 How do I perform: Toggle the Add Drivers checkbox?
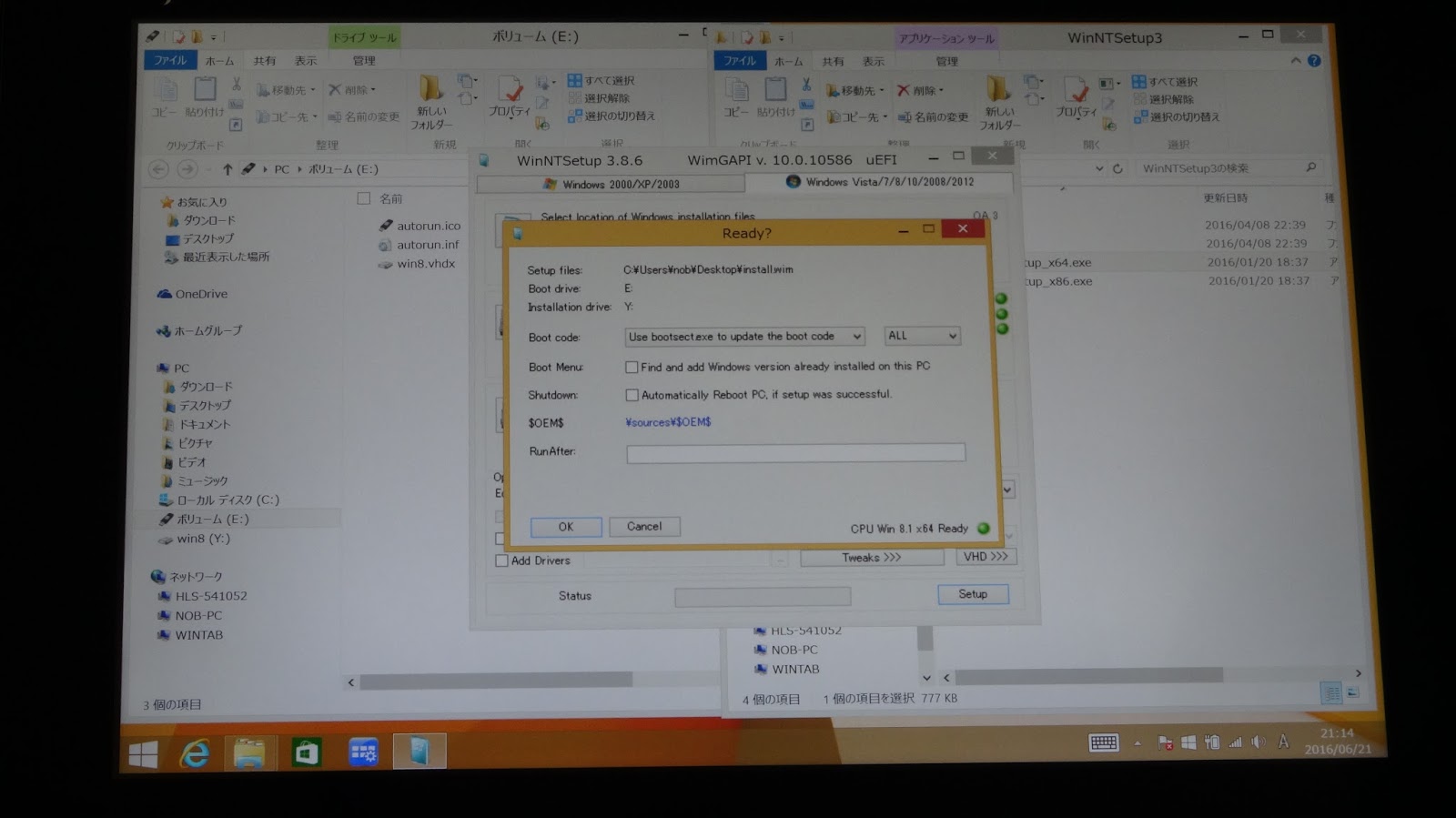coord(501,560)
